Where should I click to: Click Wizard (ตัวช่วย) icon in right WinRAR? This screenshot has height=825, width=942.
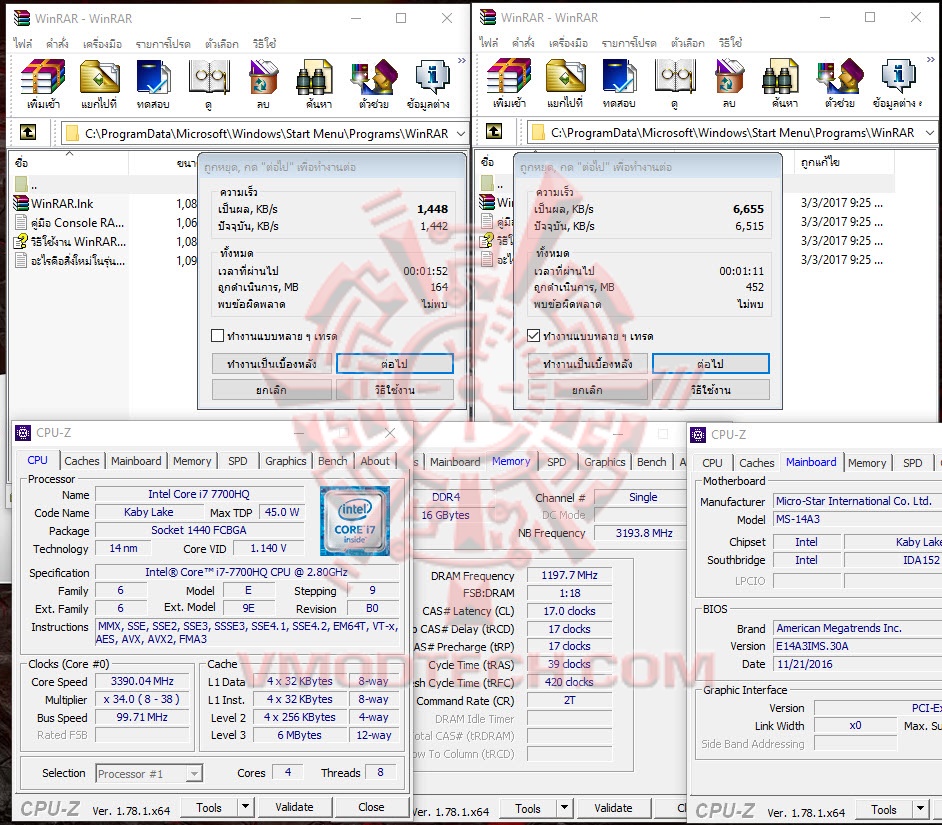[x=840, y=76]
